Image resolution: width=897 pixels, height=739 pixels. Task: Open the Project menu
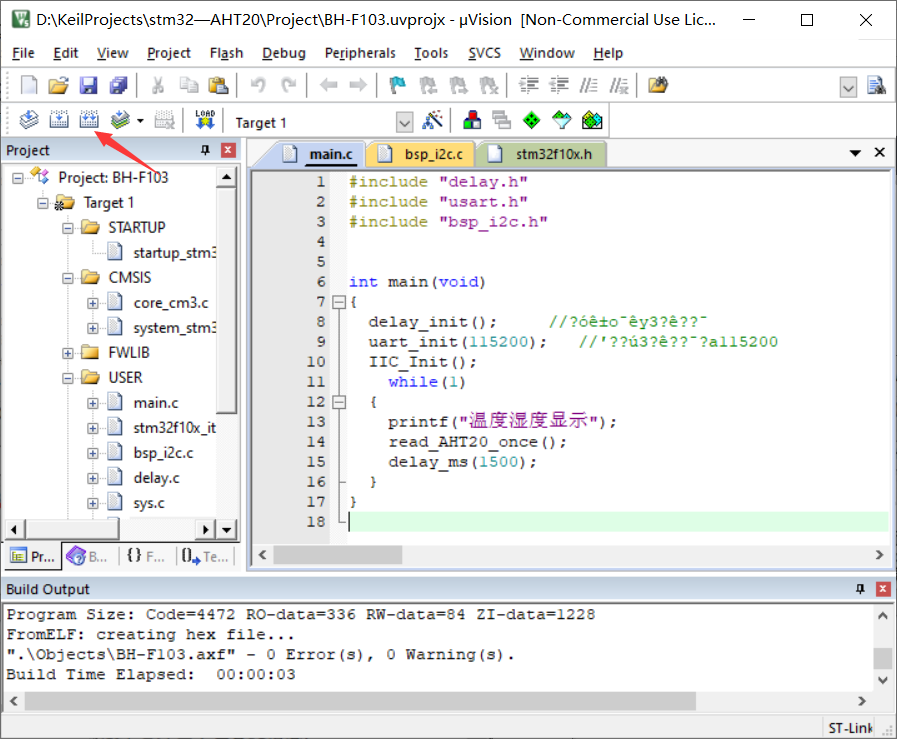click(169, 53)
